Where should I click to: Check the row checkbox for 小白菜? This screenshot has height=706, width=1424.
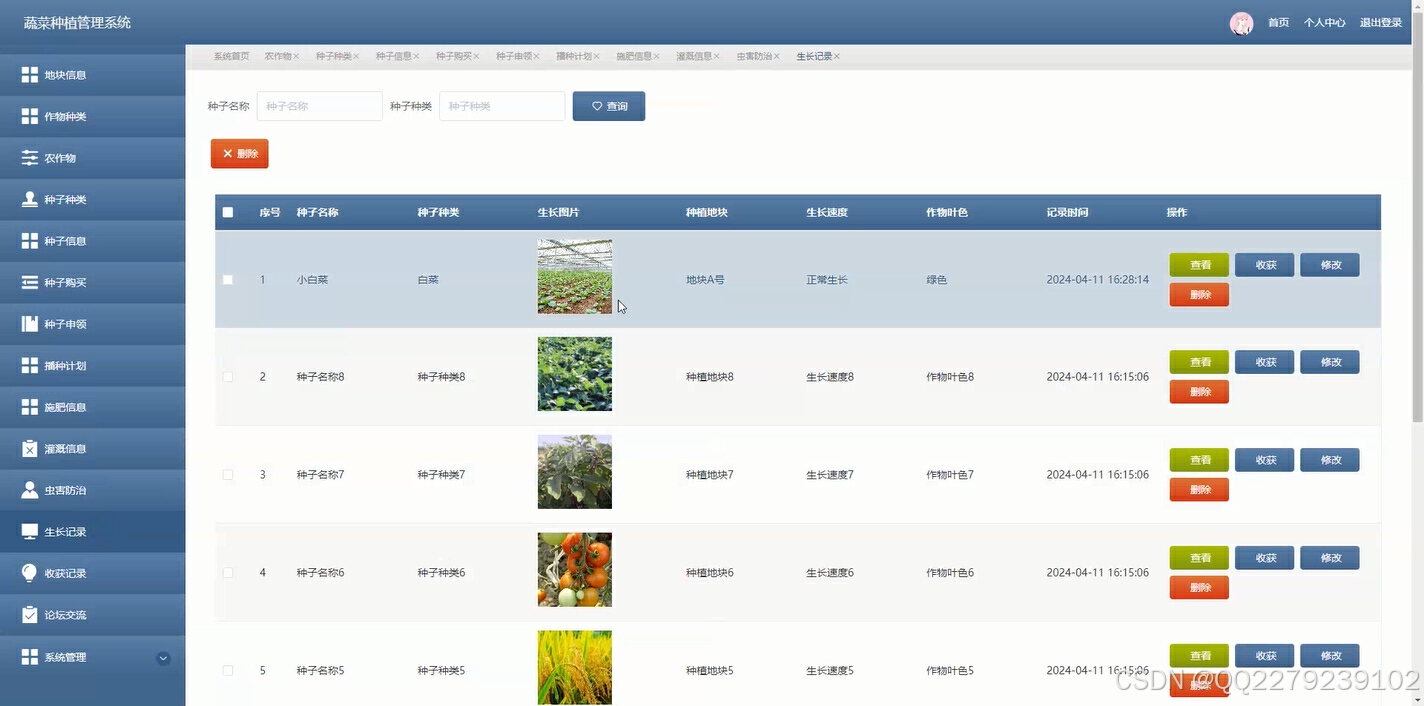pos(227,279)
